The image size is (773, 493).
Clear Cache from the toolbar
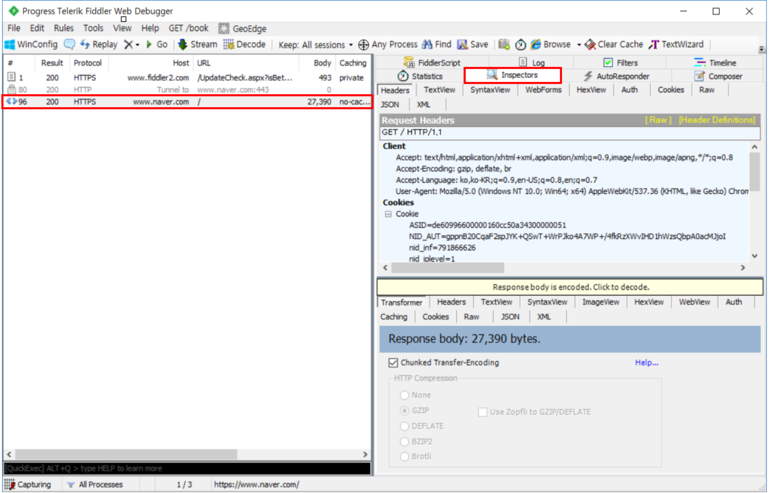coord(614,44)
